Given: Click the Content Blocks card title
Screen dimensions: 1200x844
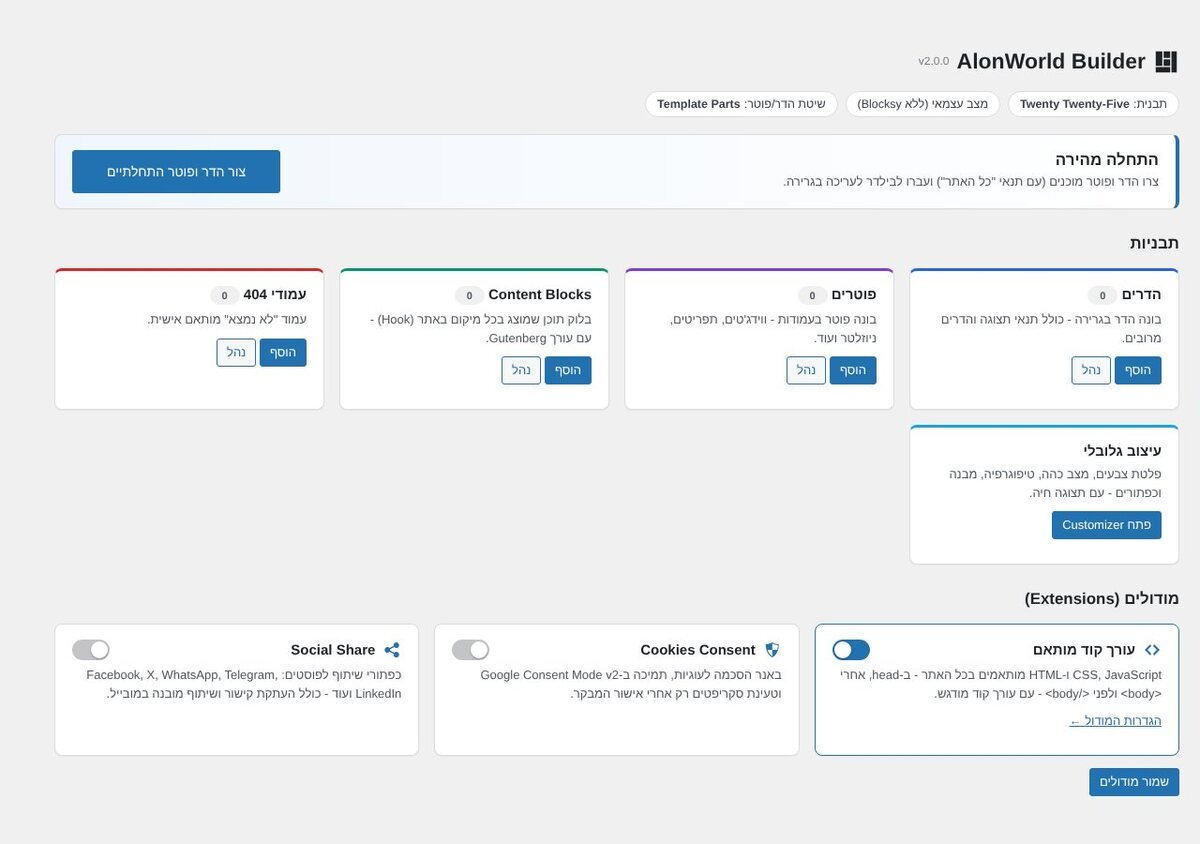Looking at the screenshot, I should pos(540,295).
